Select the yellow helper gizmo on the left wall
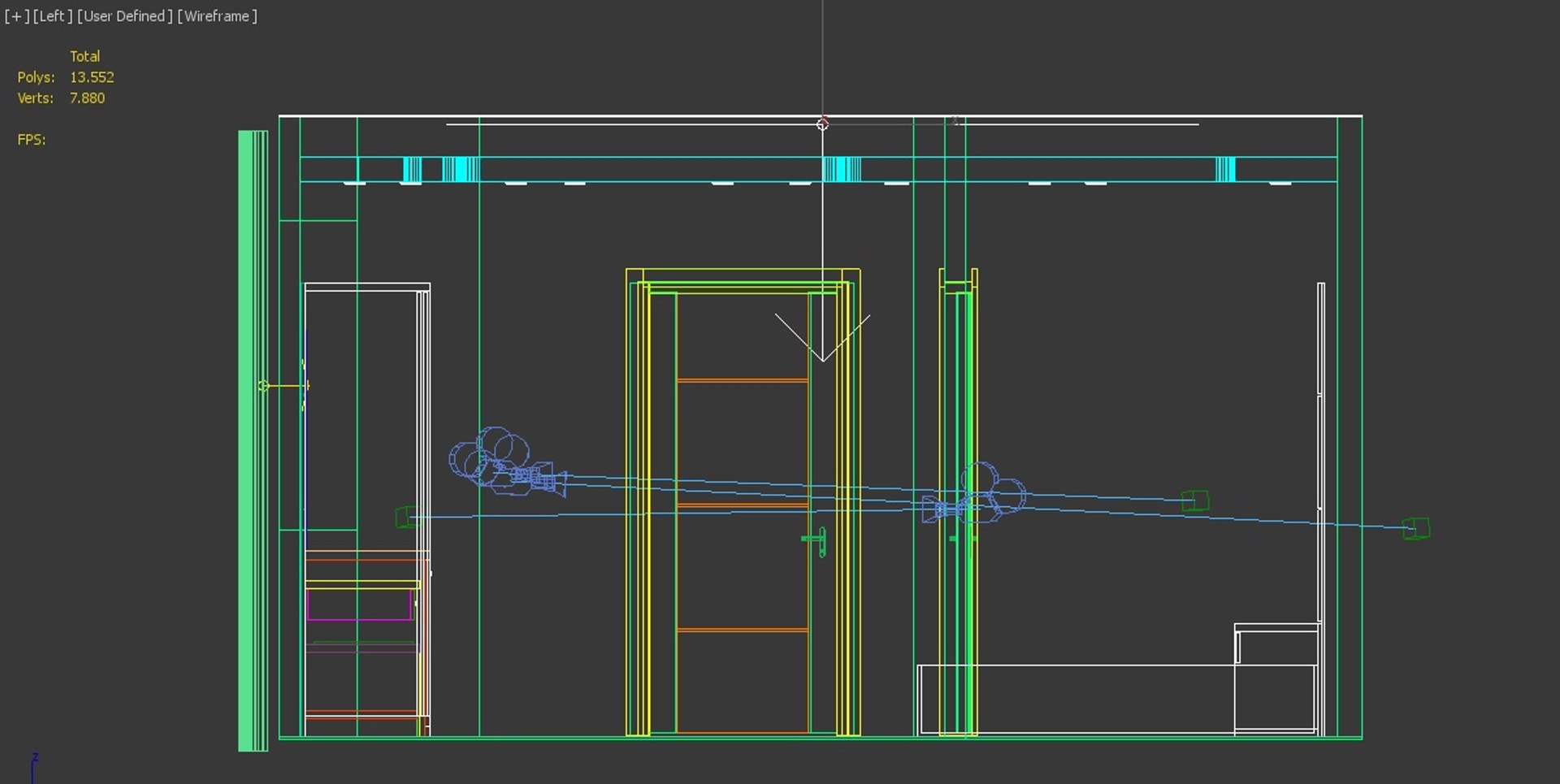Viewport: 1560px width, 784px height. point(284,386)
